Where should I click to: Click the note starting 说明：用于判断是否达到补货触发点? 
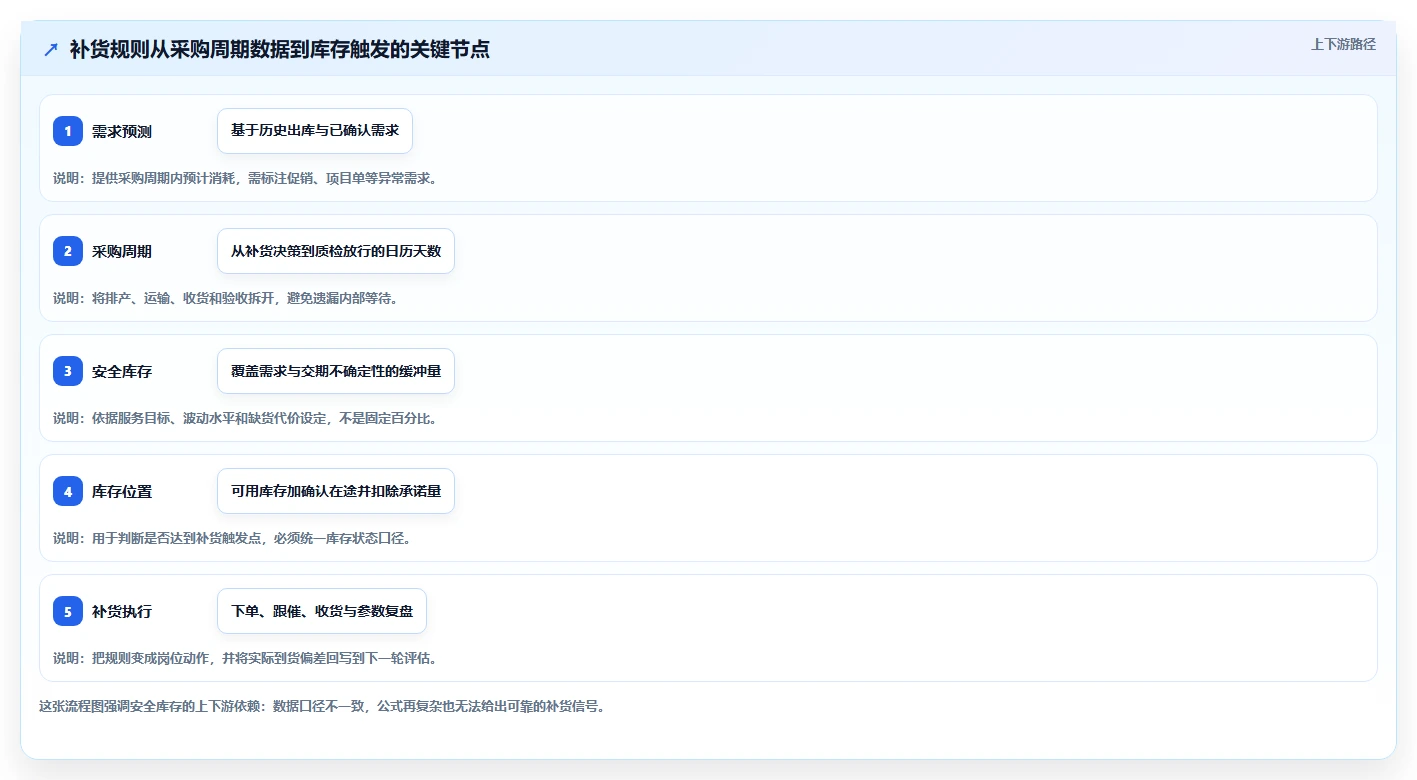tap(232, 538)
